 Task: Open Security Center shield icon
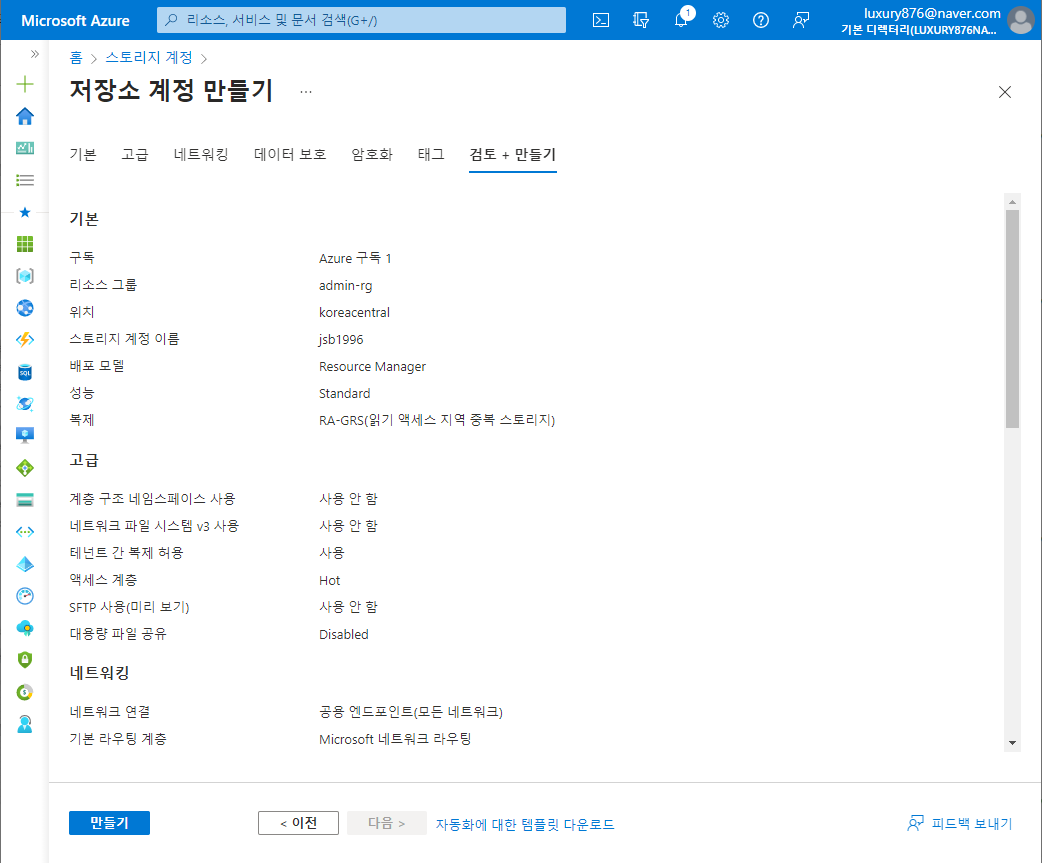tap(25, 660)
